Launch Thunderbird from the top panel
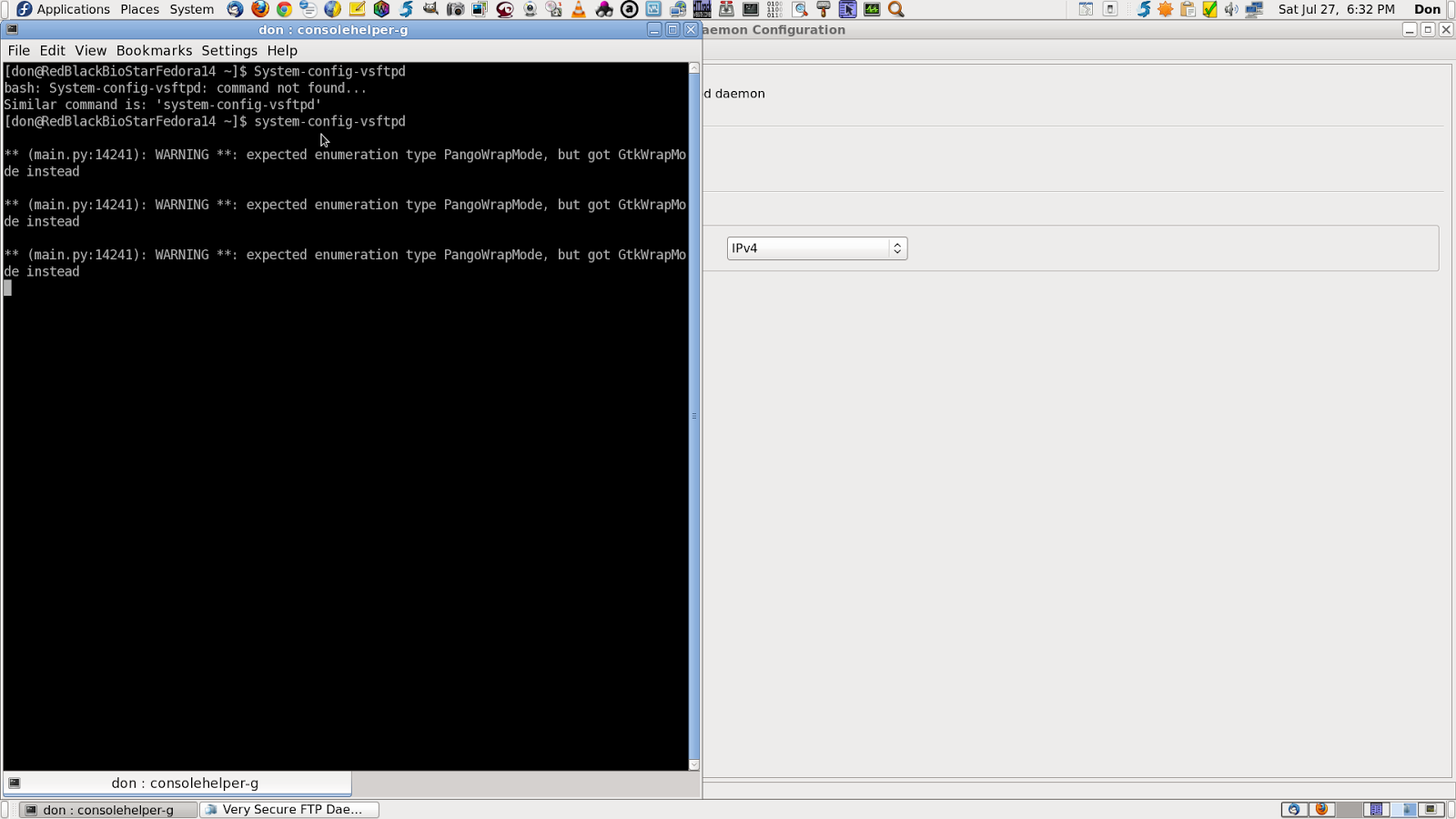The width and height of the screenshot is (1456, 819). 236,9
